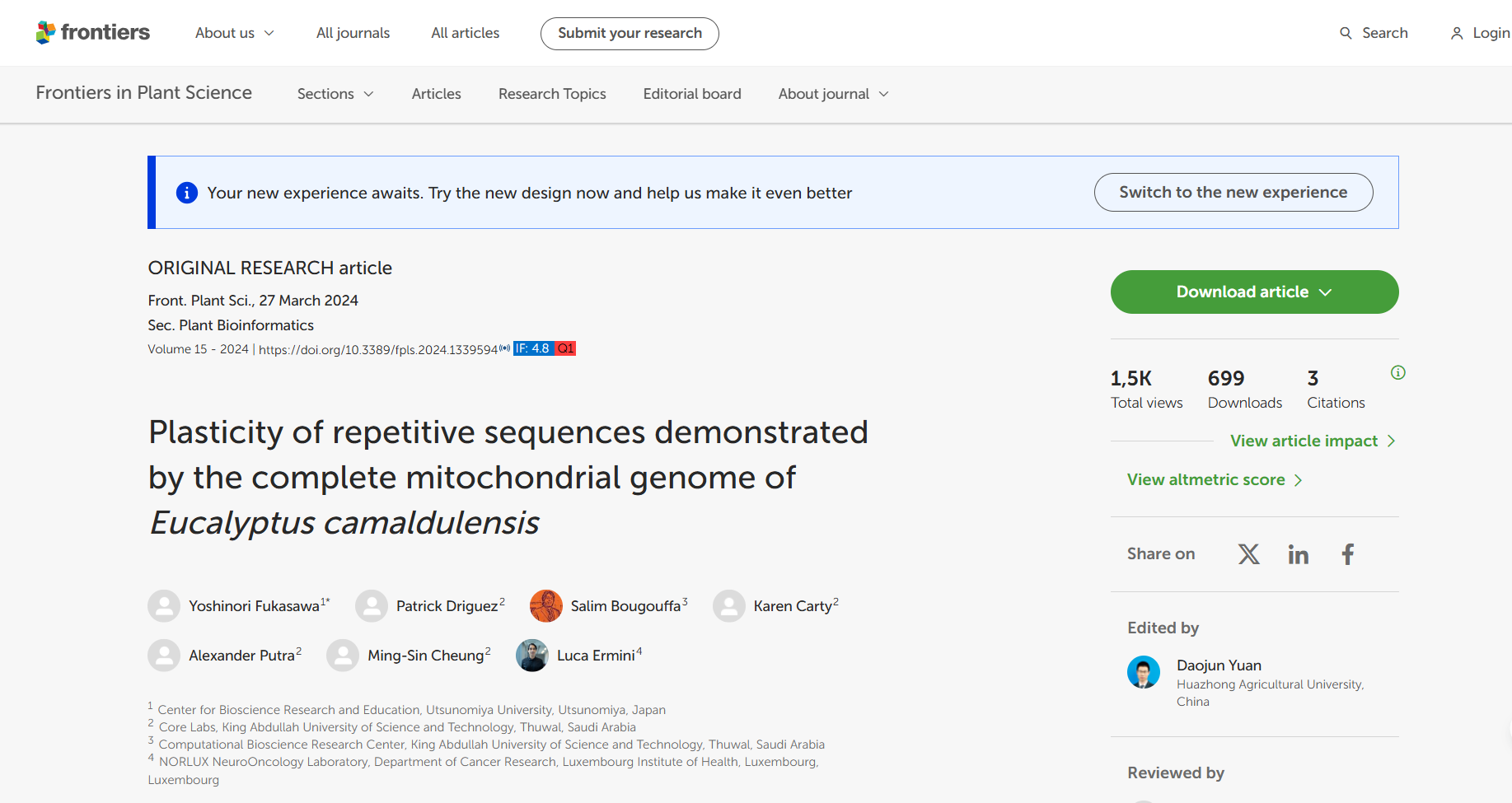Share article on LinkedIn
The height and width of the screenshot is (803, 1512).
[x=1298, y=554]
